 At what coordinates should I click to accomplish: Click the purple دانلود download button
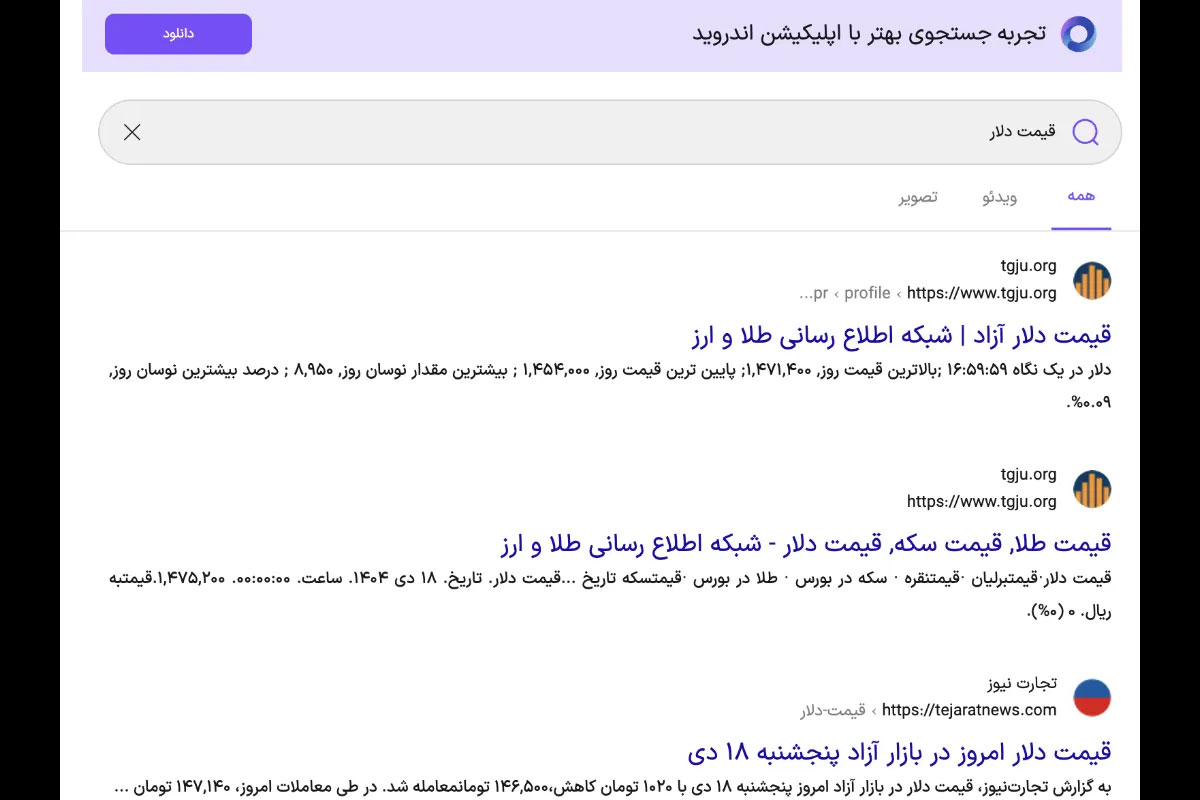[x=178, y=34]
